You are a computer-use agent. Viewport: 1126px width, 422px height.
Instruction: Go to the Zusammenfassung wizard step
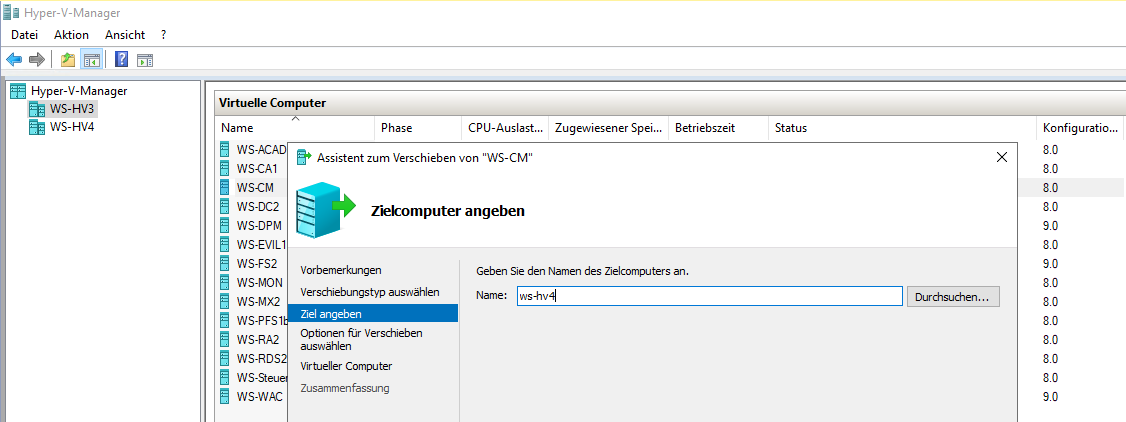345,388
